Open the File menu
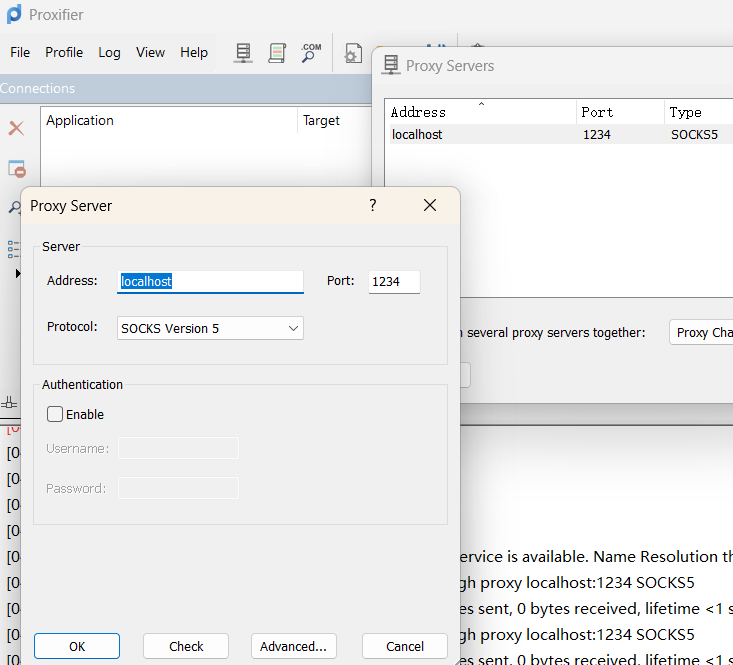Screen dimensions: 733x665 click(20, 52)
